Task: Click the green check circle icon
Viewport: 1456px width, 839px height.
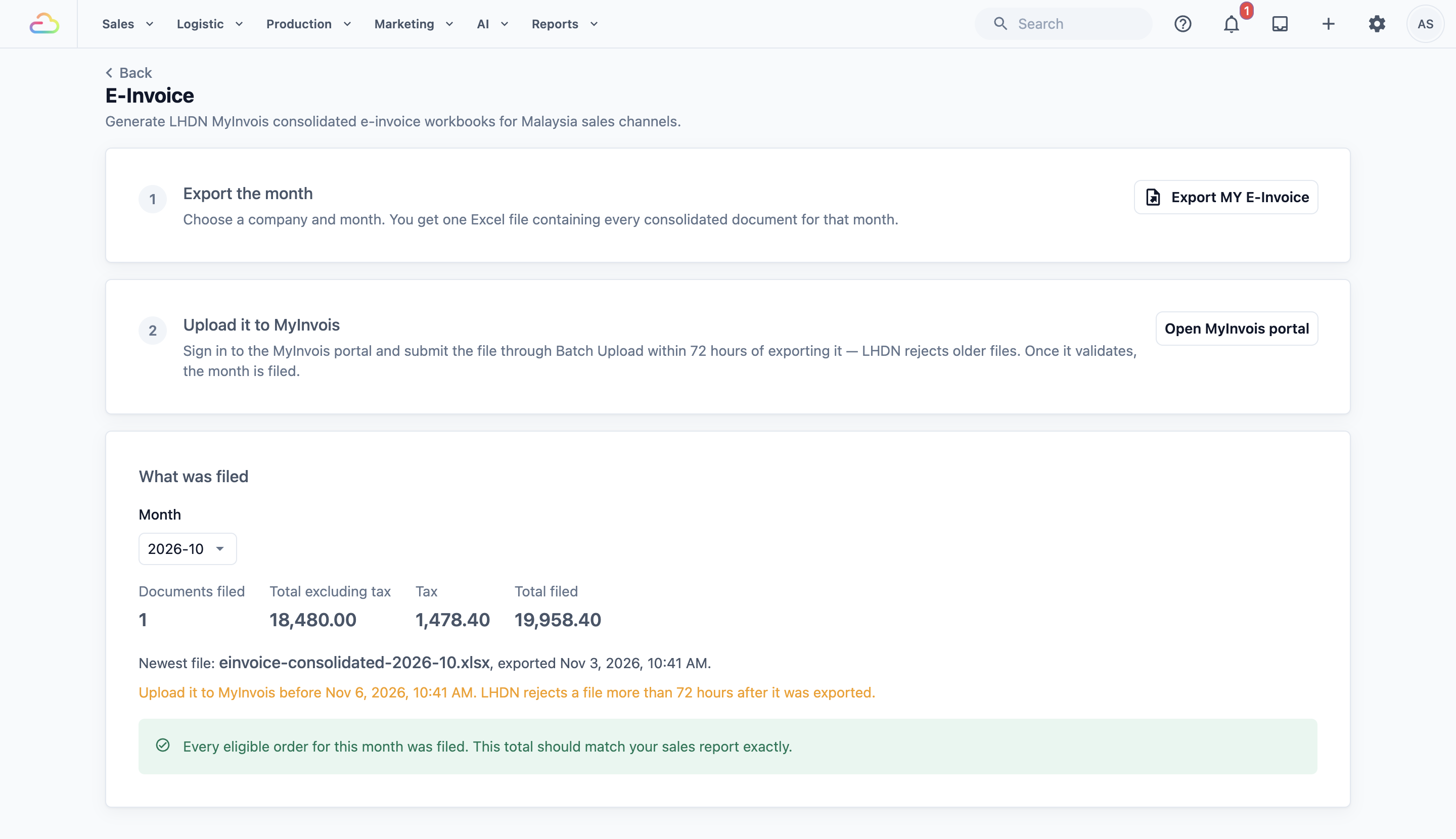Action: click(x=163, y=745)
